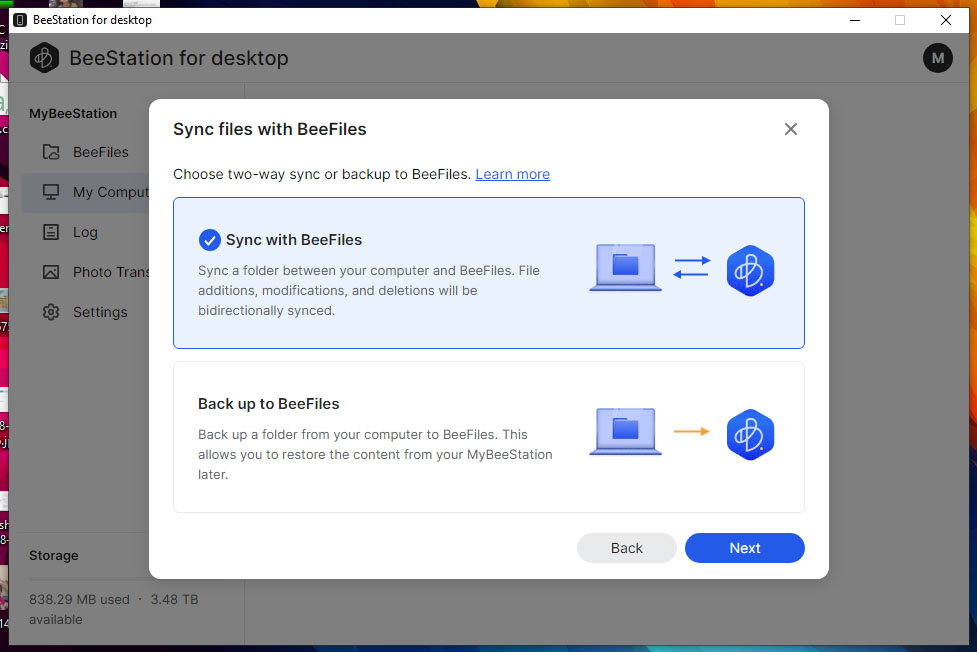Open the Learn more link
The width and height of the screenshot is (977, 652).
pos(512,174)
